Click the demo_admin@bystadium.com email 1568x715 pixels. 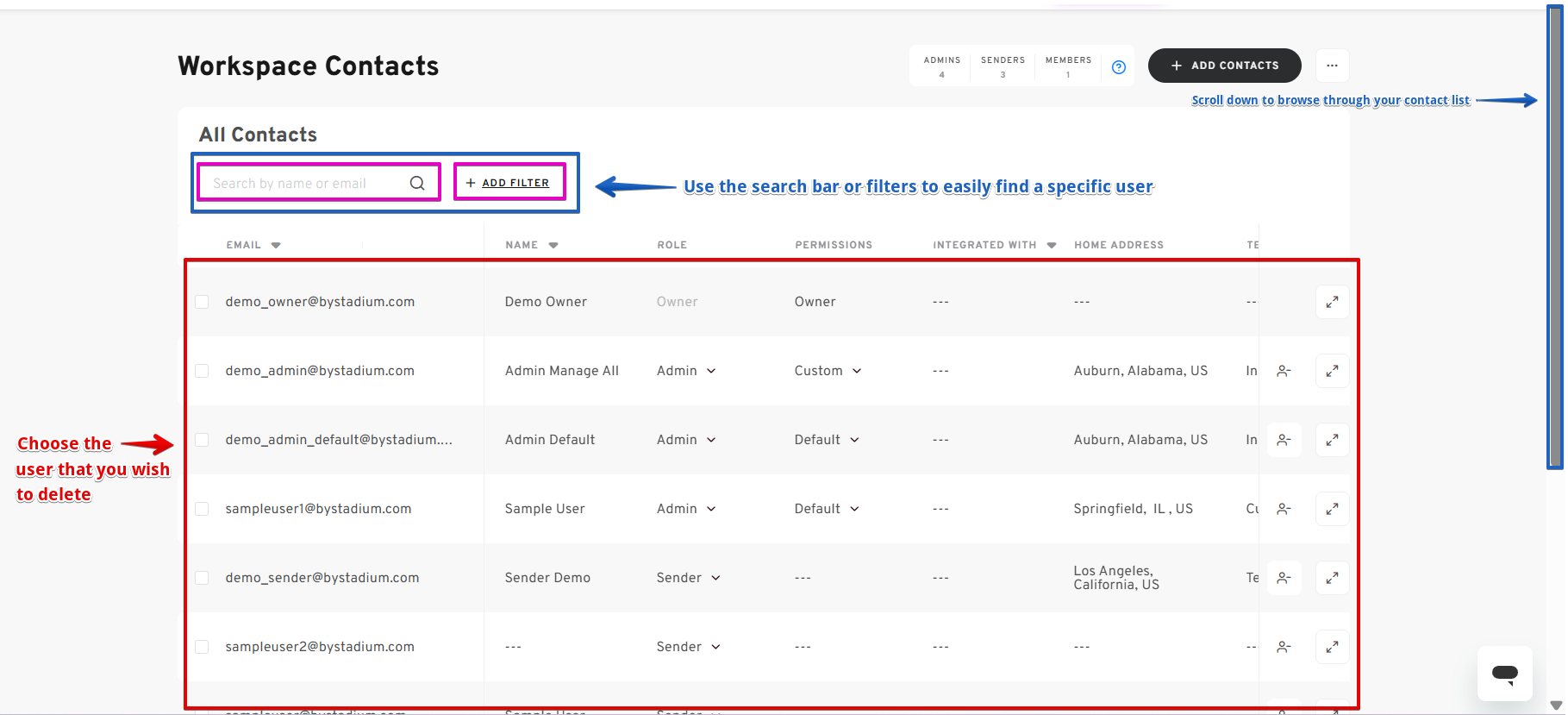coord(320,371)
